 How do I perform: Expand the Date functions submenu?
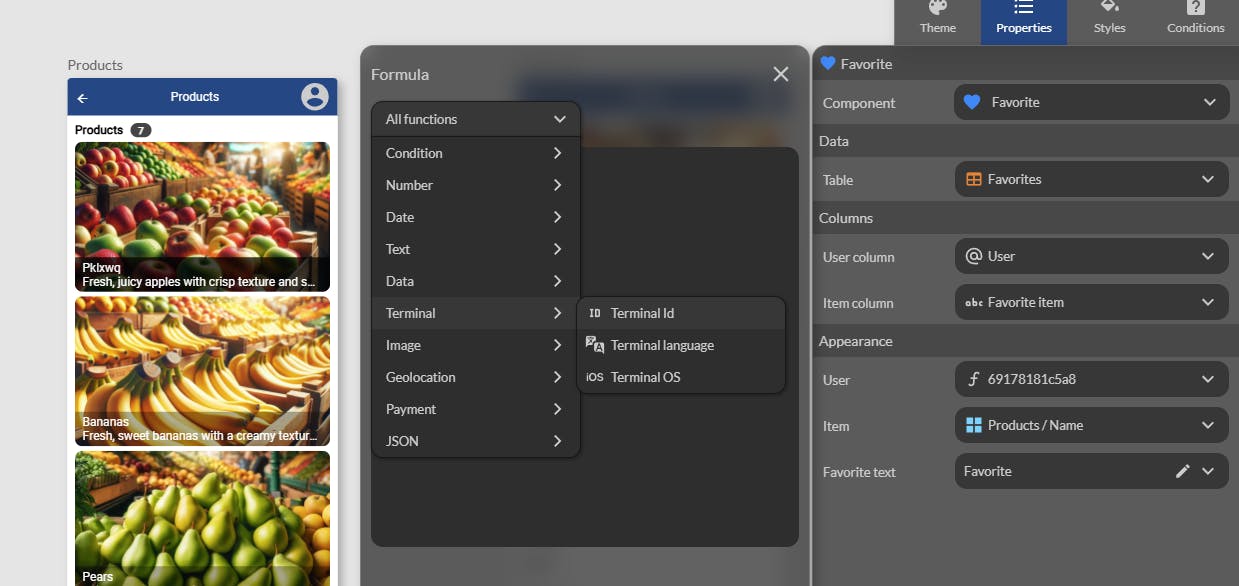coord(476,217)
